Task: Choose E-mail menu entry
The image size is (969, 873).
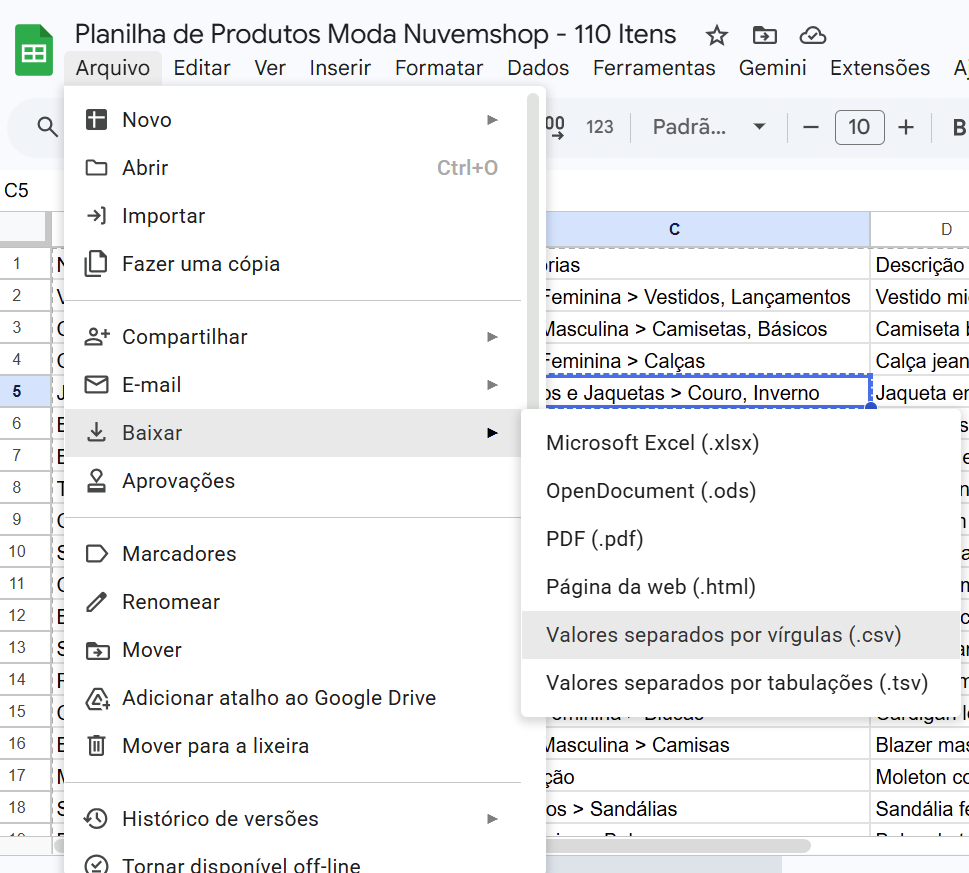Action: pyautogui.click(x=293, y=386)
